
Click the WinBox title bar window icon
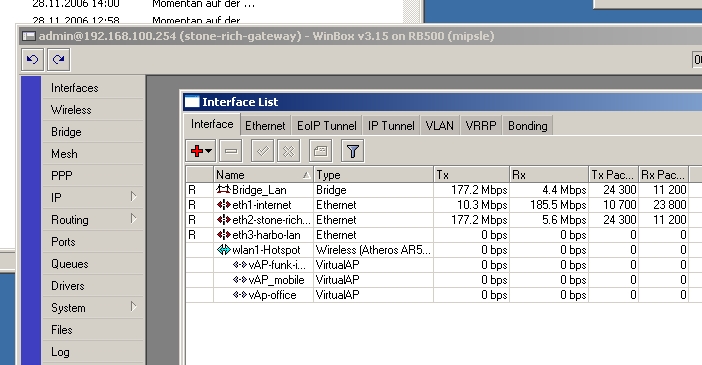point(29,36)
